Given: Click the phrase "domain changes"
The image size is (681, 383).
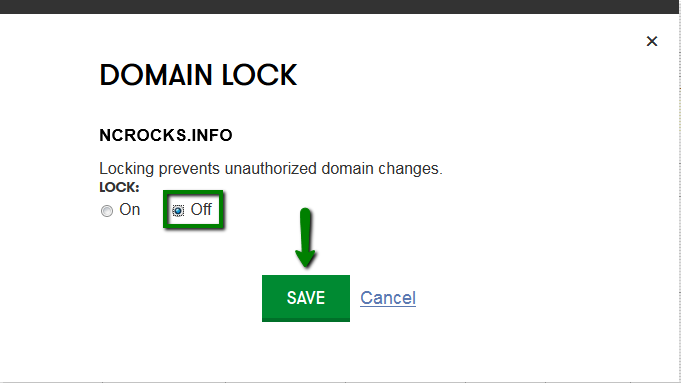Looking at the screenshot, I should click(382, 168).
